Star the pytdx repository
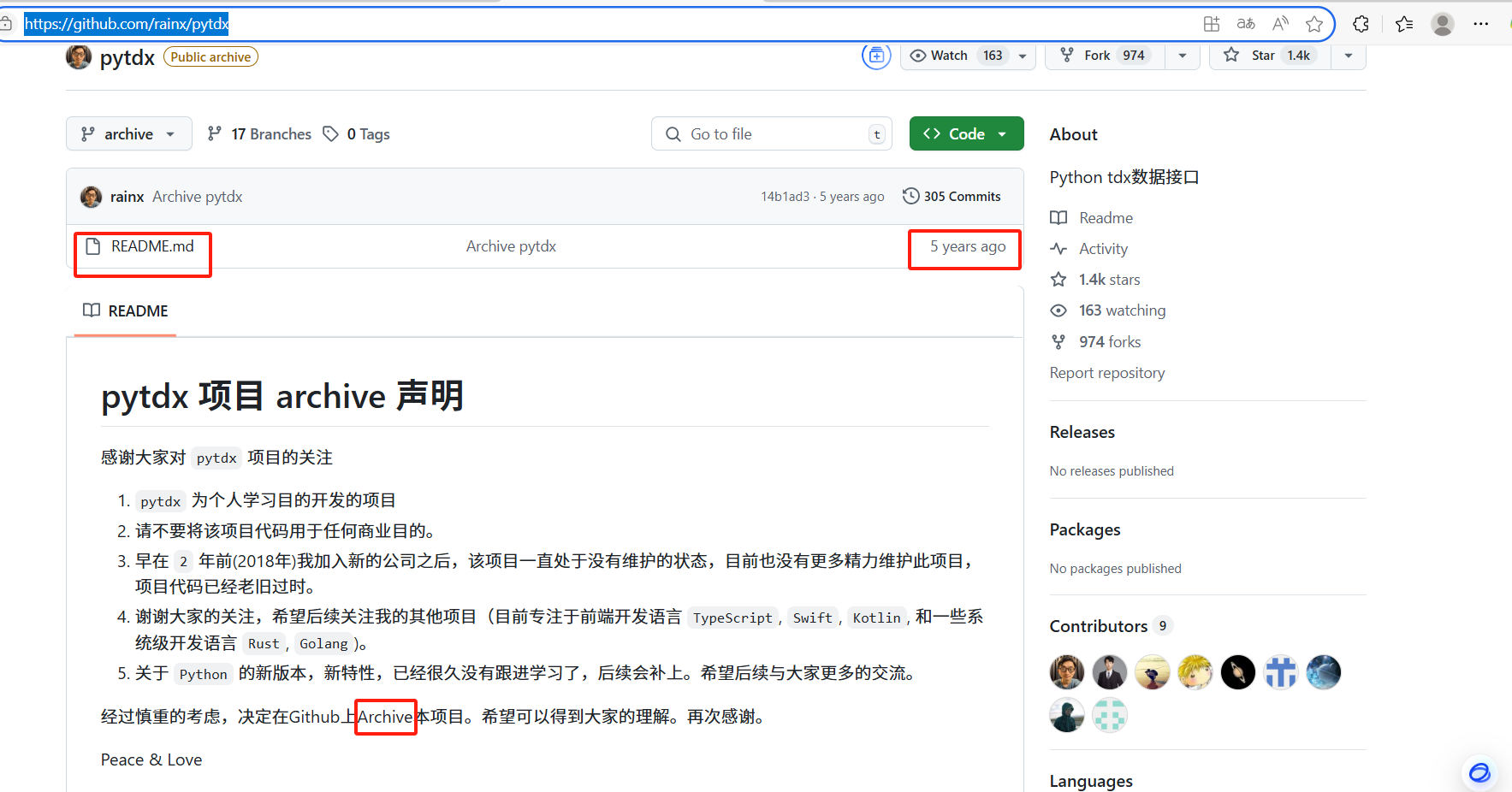Image resolution: width=1512 pixels, height=792 pixels. 1270,56
